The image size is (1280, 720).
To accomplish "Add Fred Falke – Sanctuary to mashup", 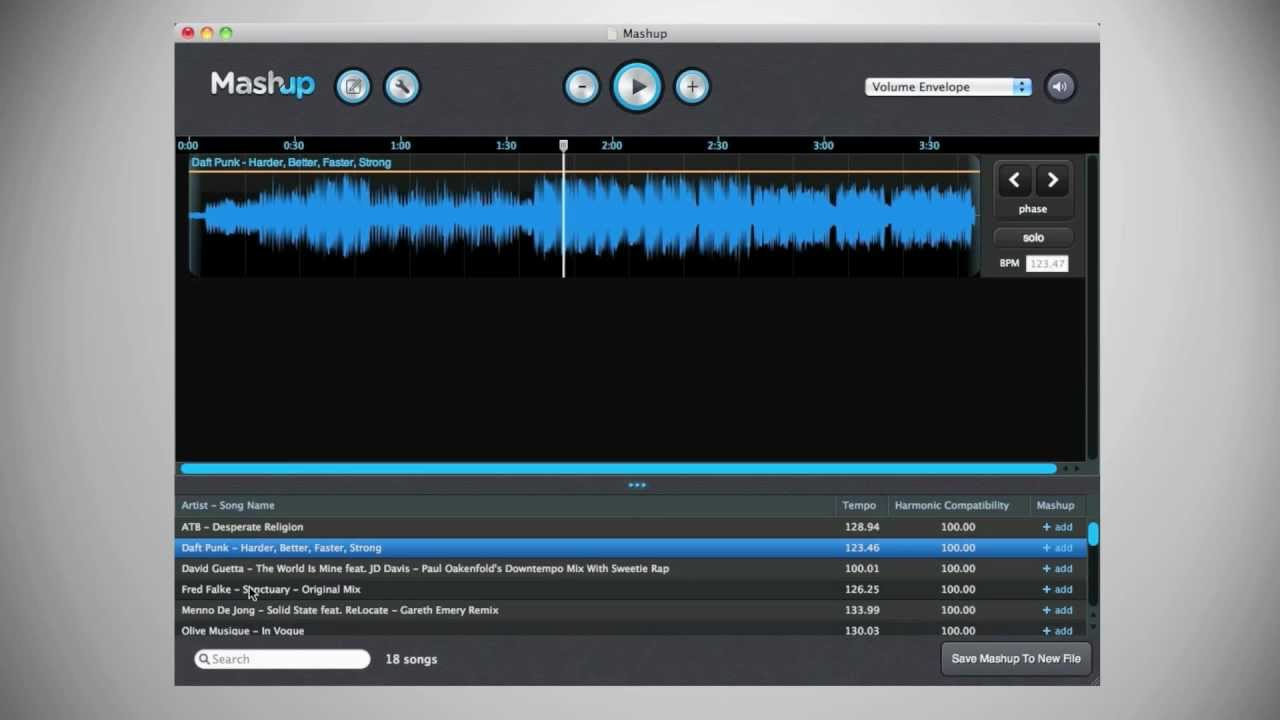I will 1057,590.
